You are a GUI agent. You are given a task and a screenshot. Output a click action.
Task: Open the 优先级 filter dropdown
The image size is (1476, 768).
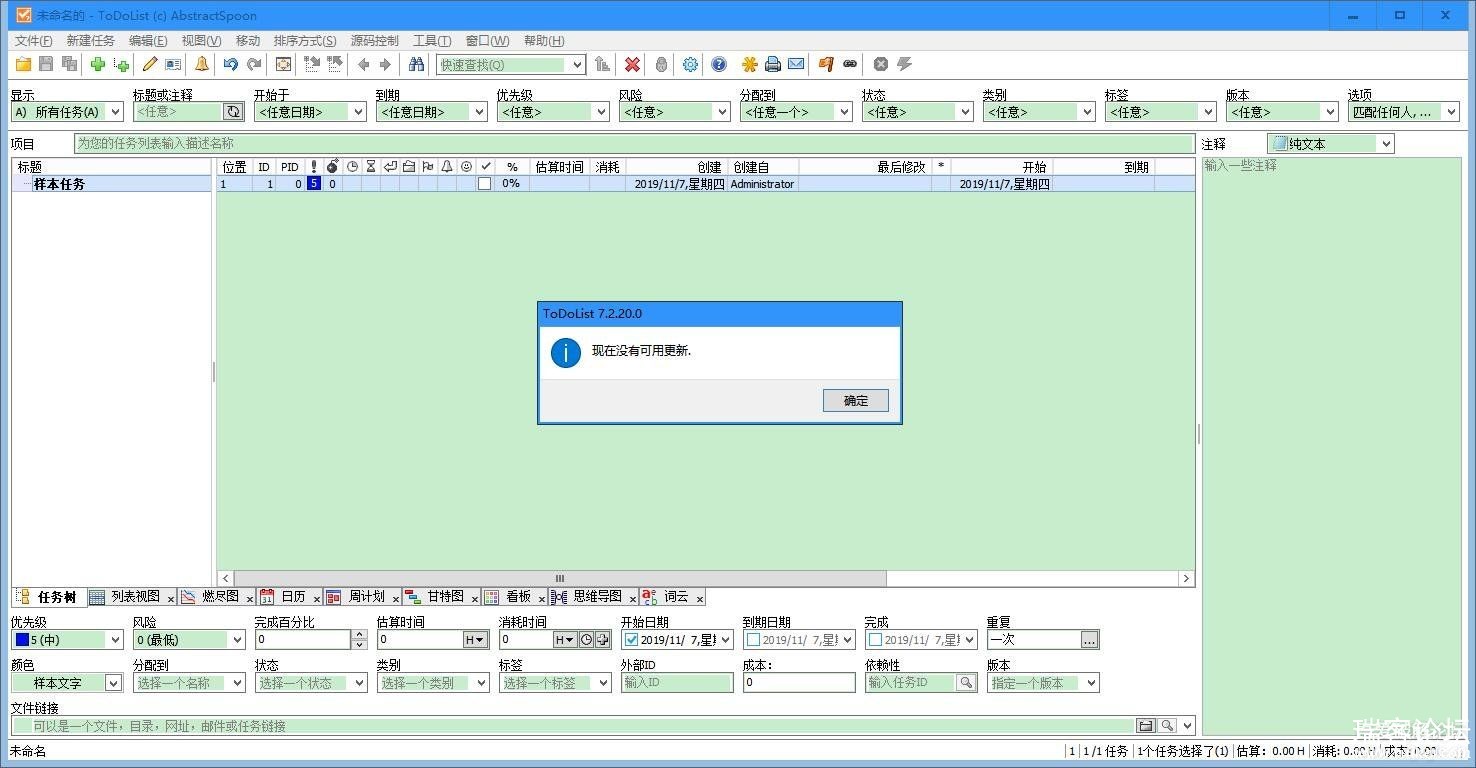point(601,112)
